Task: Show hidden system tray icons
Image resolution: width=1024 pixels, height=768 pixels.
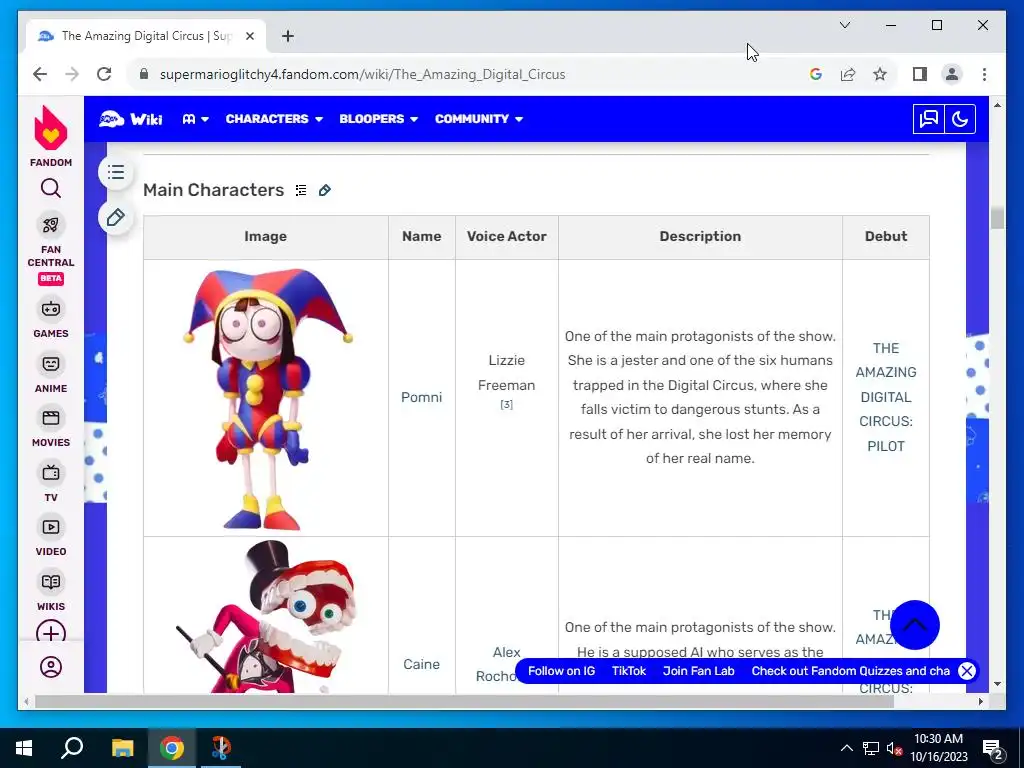Action: click(x=846, y=748)
